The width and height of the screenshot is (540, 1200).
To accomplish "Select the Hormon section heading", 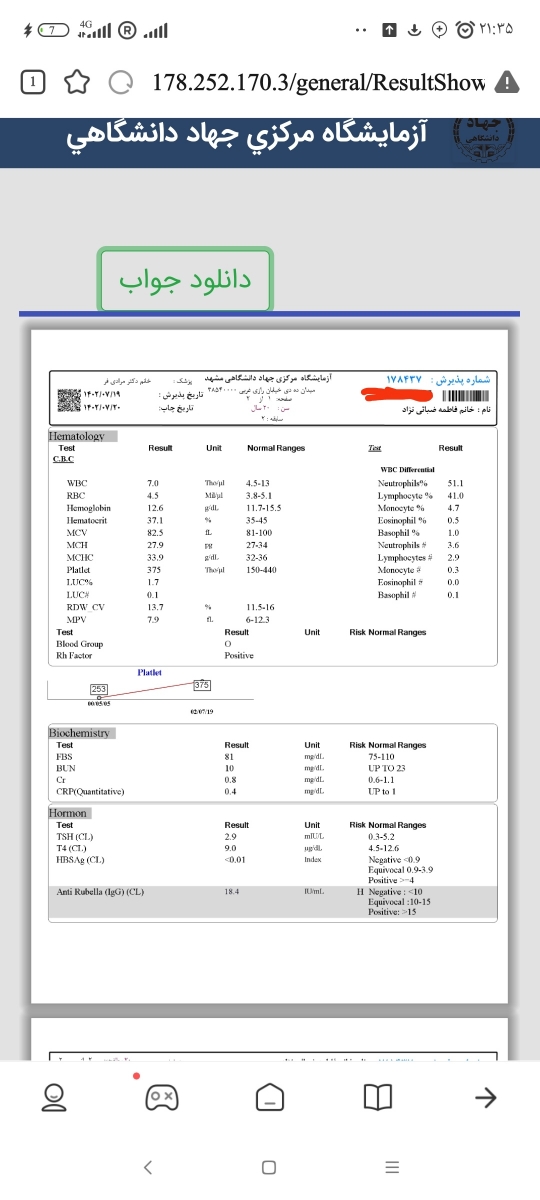I will coord(69,813).
